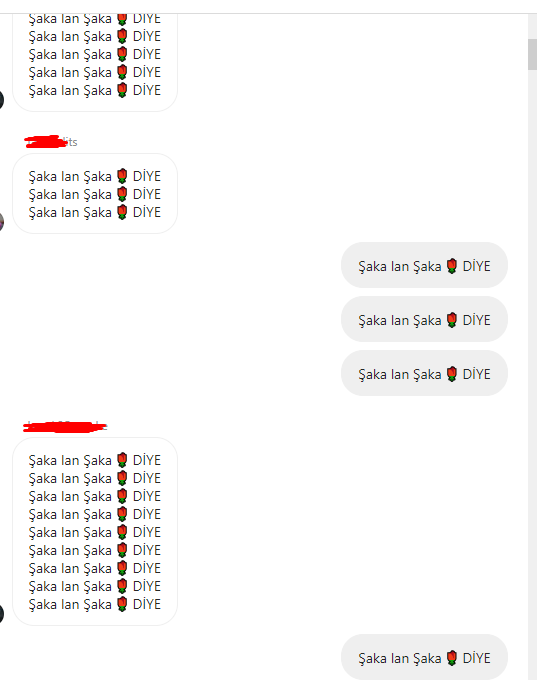
Task: Select the first outgoing "Şaka lan Şaka" bubble
Action: tap(424, 265)
